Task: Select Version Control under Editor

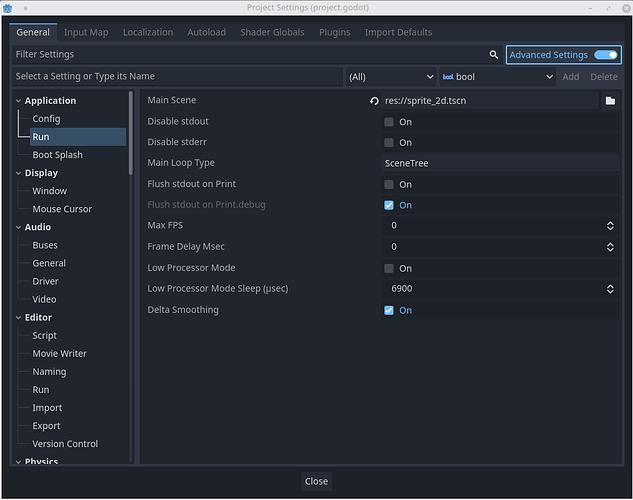Action: pyautogui.click(x=65, y=444)
